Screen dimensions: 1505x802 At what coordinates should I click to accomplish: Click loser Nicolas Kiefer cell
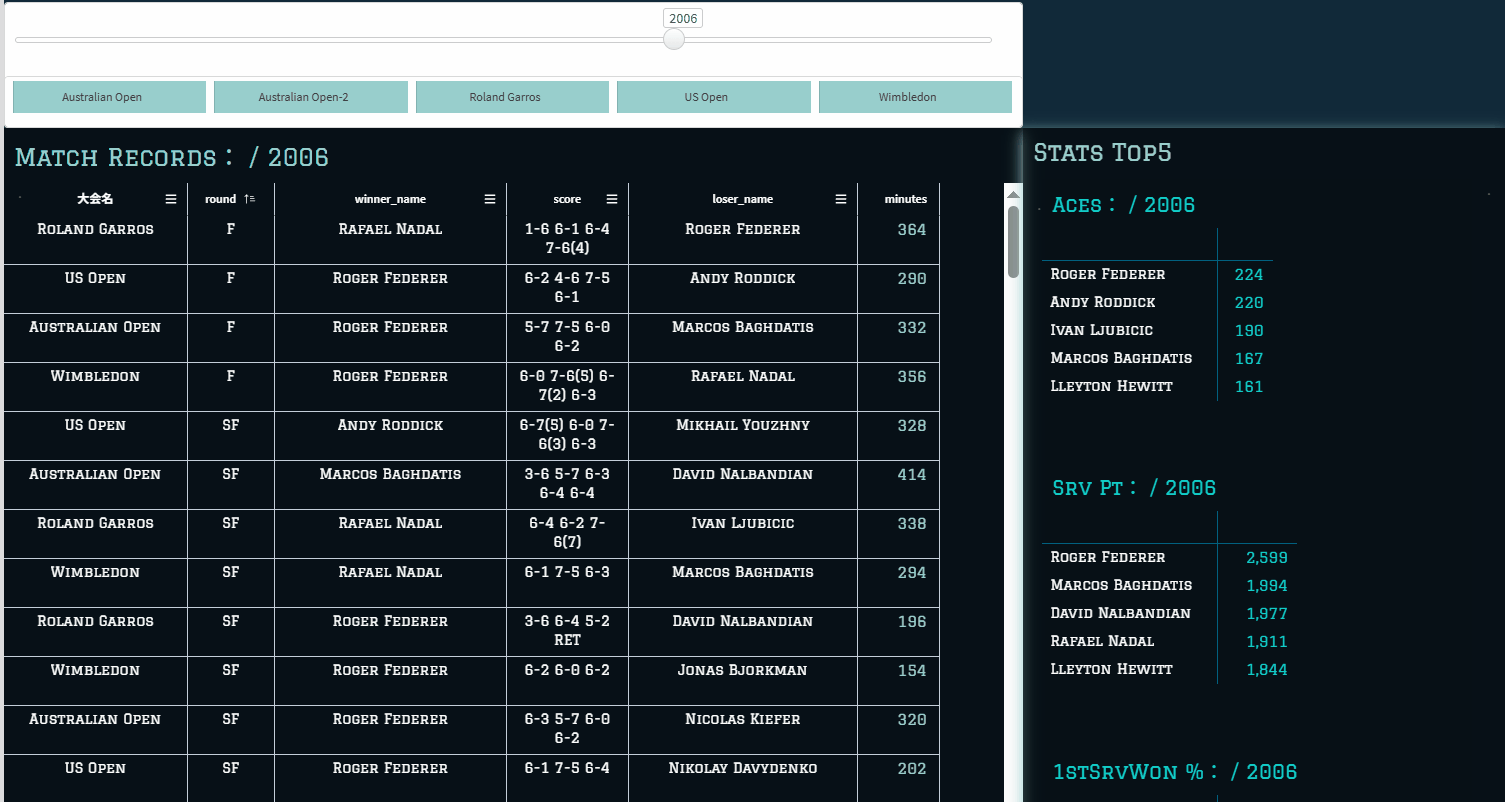pyautogui.click(x=743, y=730)
